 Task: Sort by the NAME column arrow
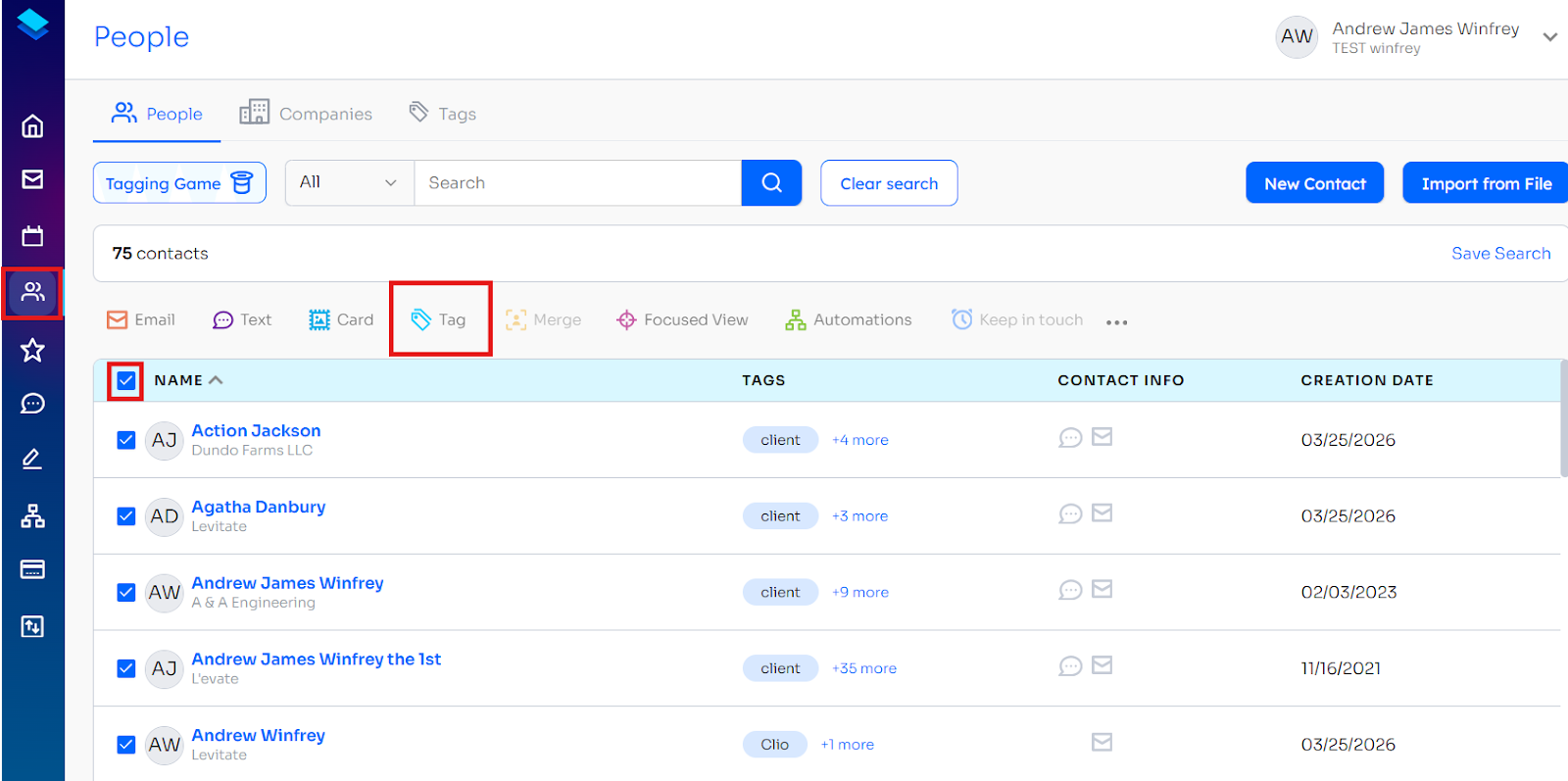tap(216, 380)
